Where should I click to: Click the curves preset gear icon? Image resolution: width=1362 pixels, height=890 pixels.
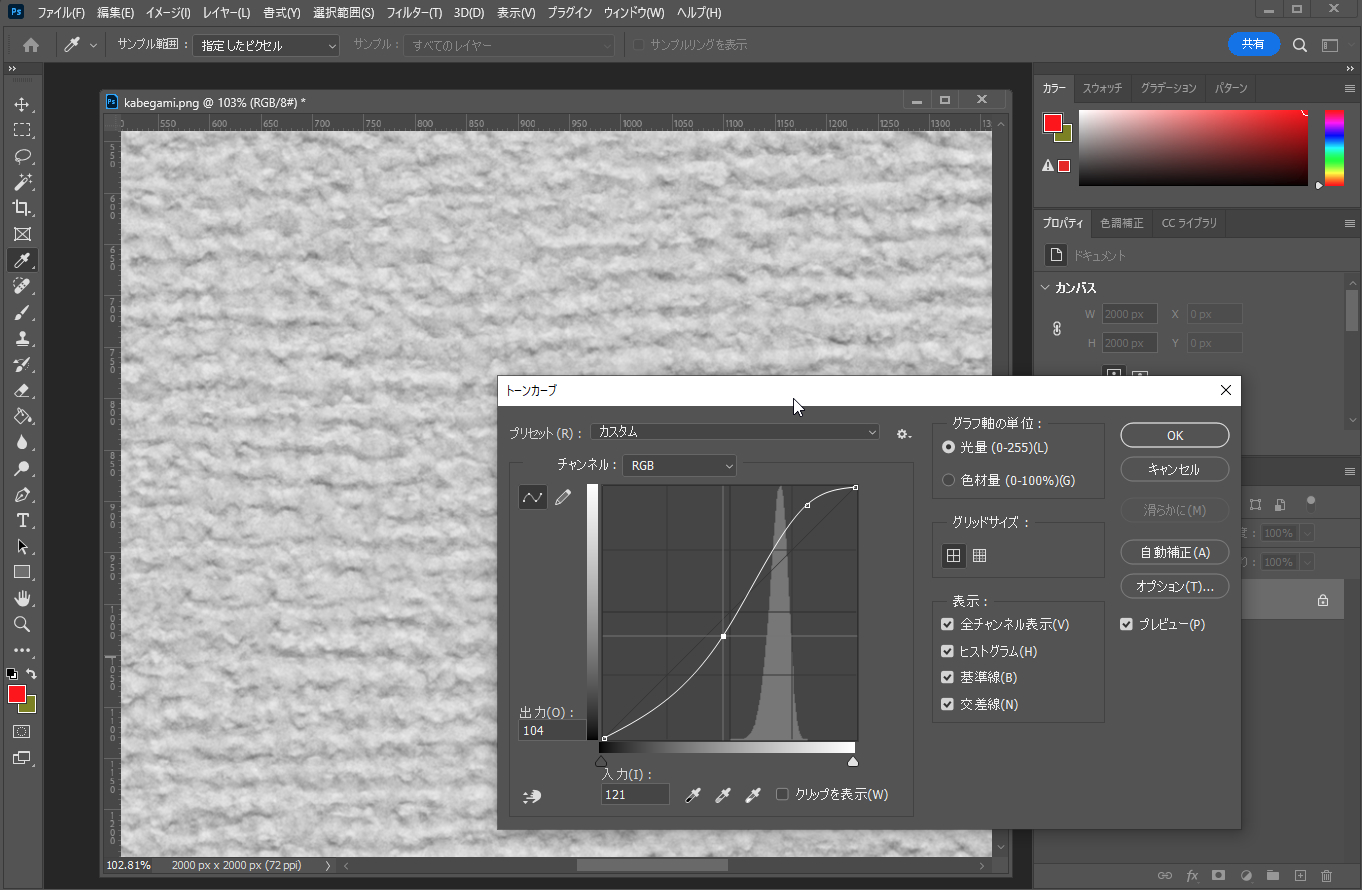pyautogui.click(x=903, y=433)
